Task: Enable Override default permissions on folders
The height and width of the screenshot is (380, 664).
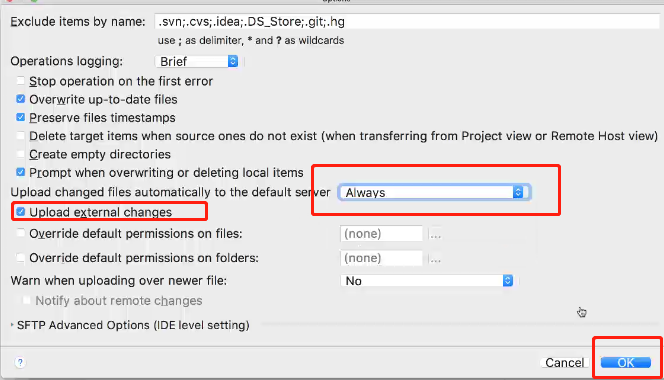Action: [20, 258]
